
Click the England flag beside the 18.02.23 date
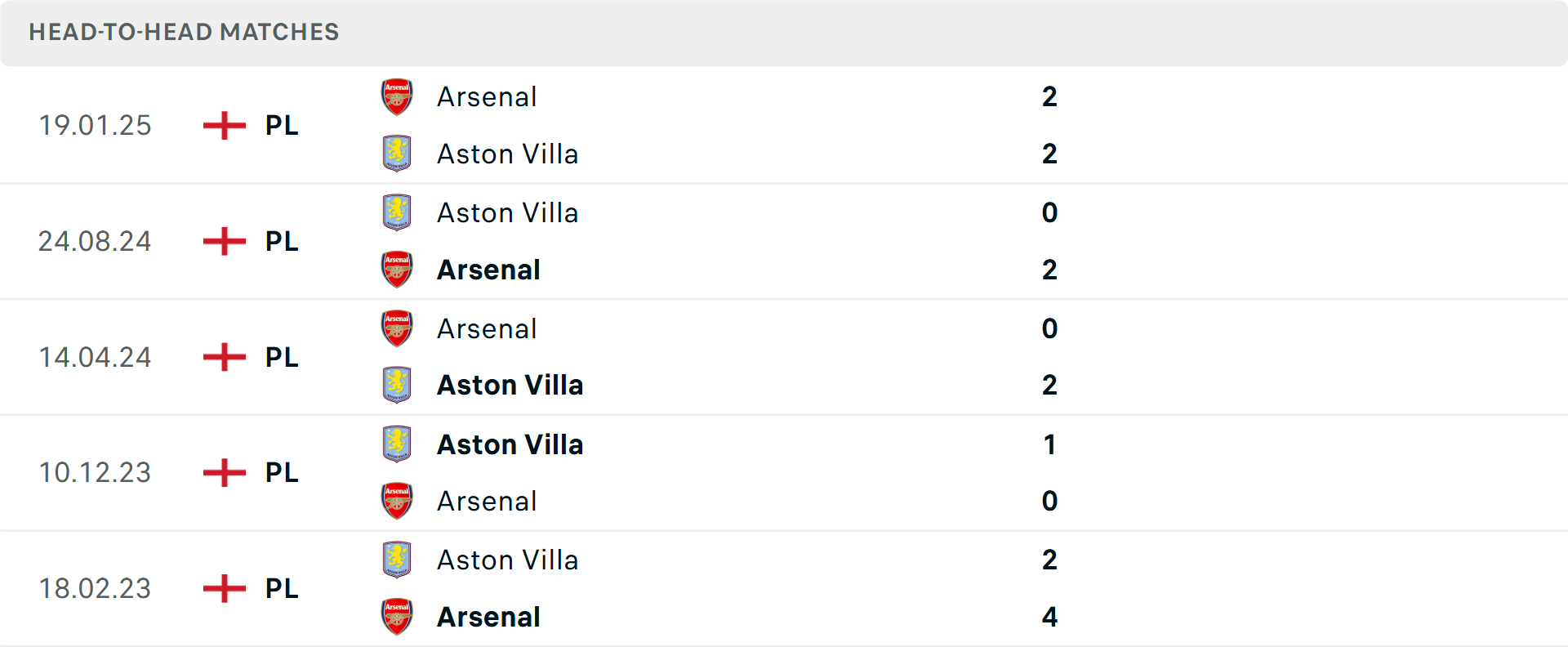[222, 588]
